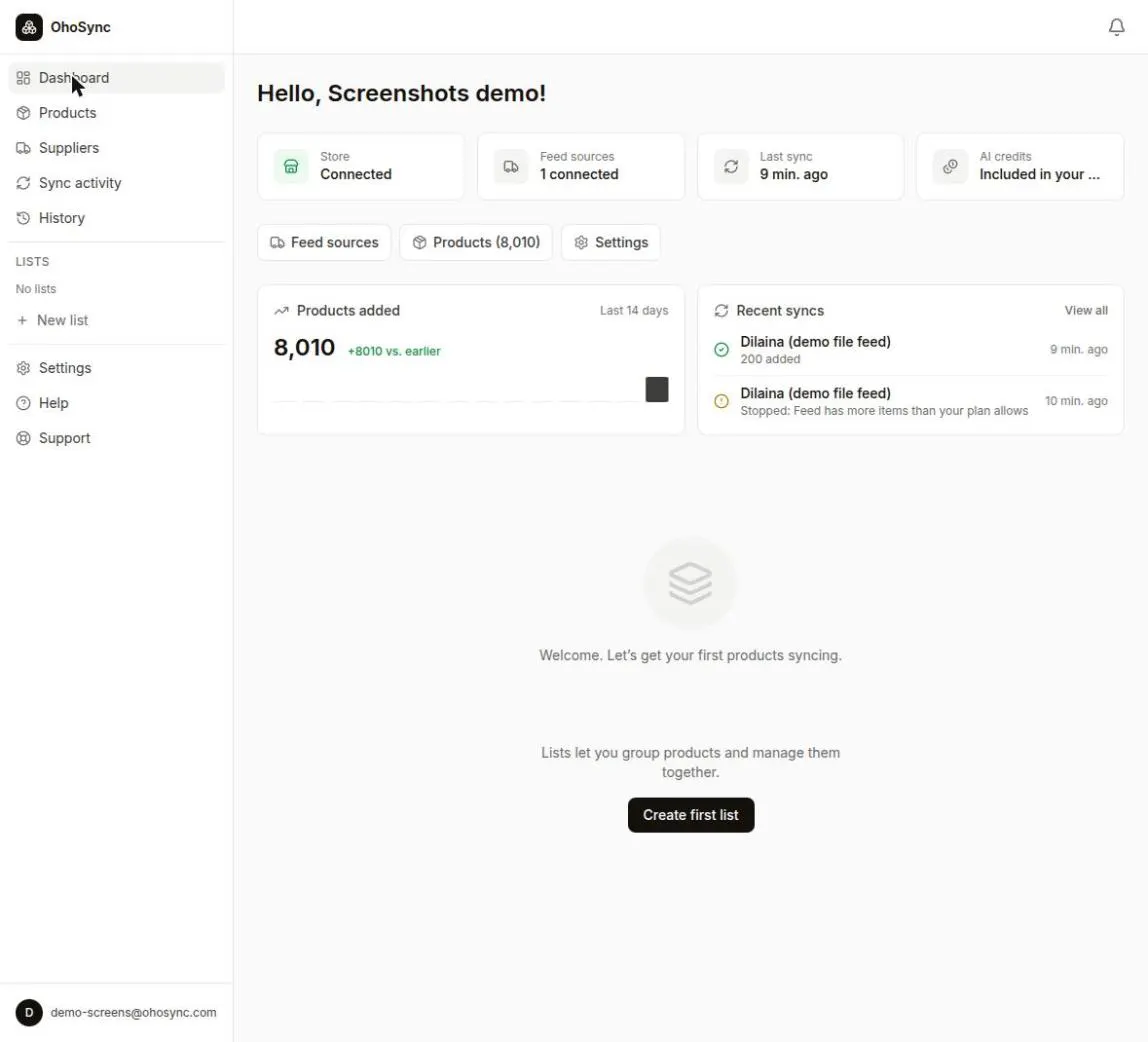Viewport: 1148px width, 1042px height.
Task: Click the Feed sources card truck icon
Action: coord(511,166)
